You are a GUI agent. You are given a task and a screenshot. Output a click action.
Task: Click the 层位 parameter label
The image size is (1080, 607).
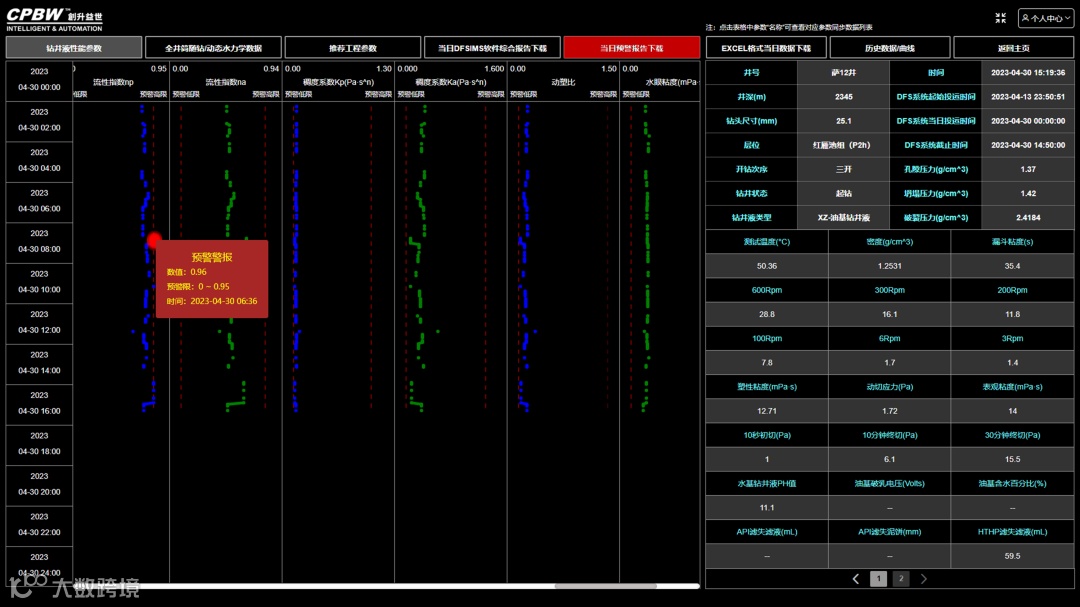751,145
